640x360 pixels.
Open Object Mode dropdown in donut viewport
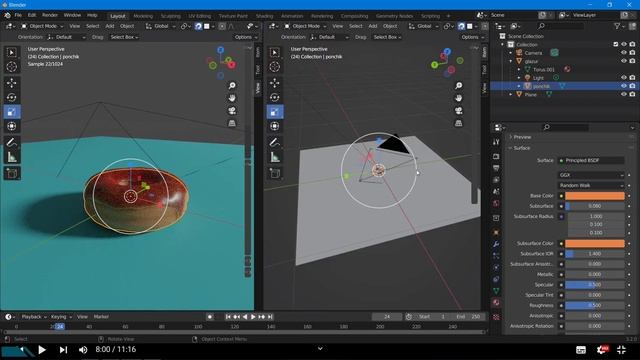coord(42,26)
